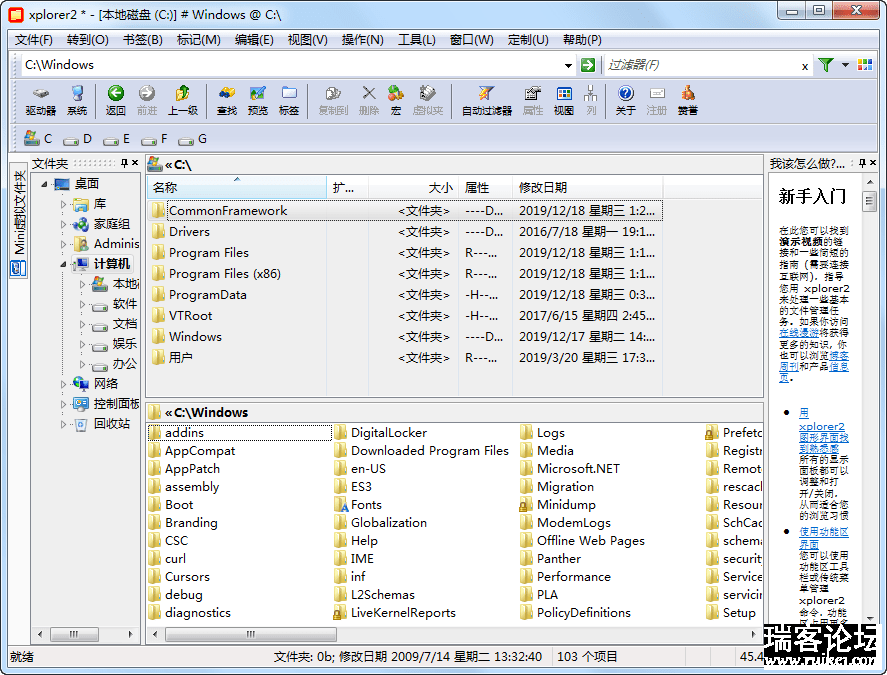Click the 视图 view toolbar icon

click(564, 100)
